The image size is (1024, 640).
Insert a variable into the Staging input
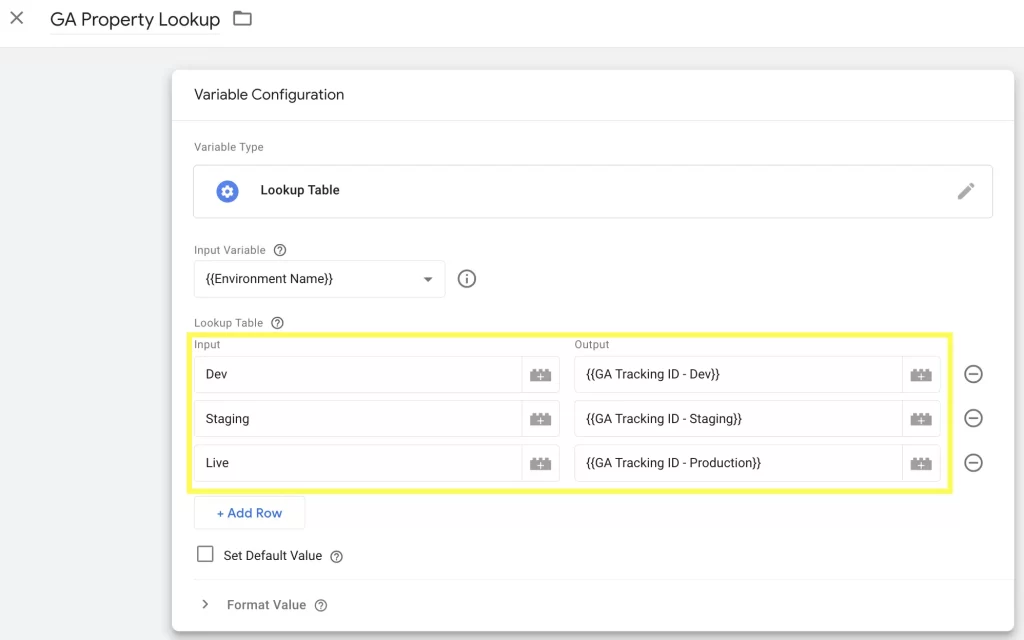coord(541,419)
